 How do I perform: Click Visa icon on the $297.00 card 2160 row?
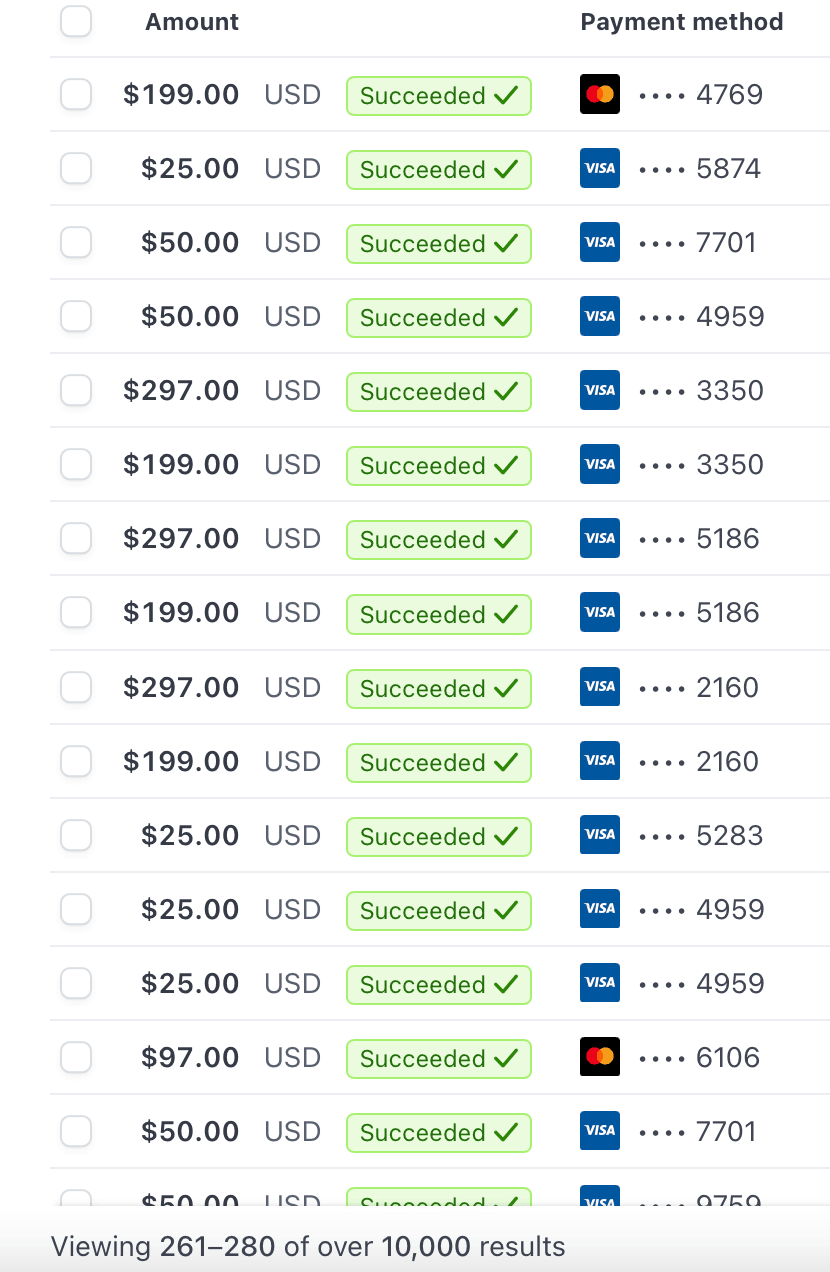pos(600,687)
